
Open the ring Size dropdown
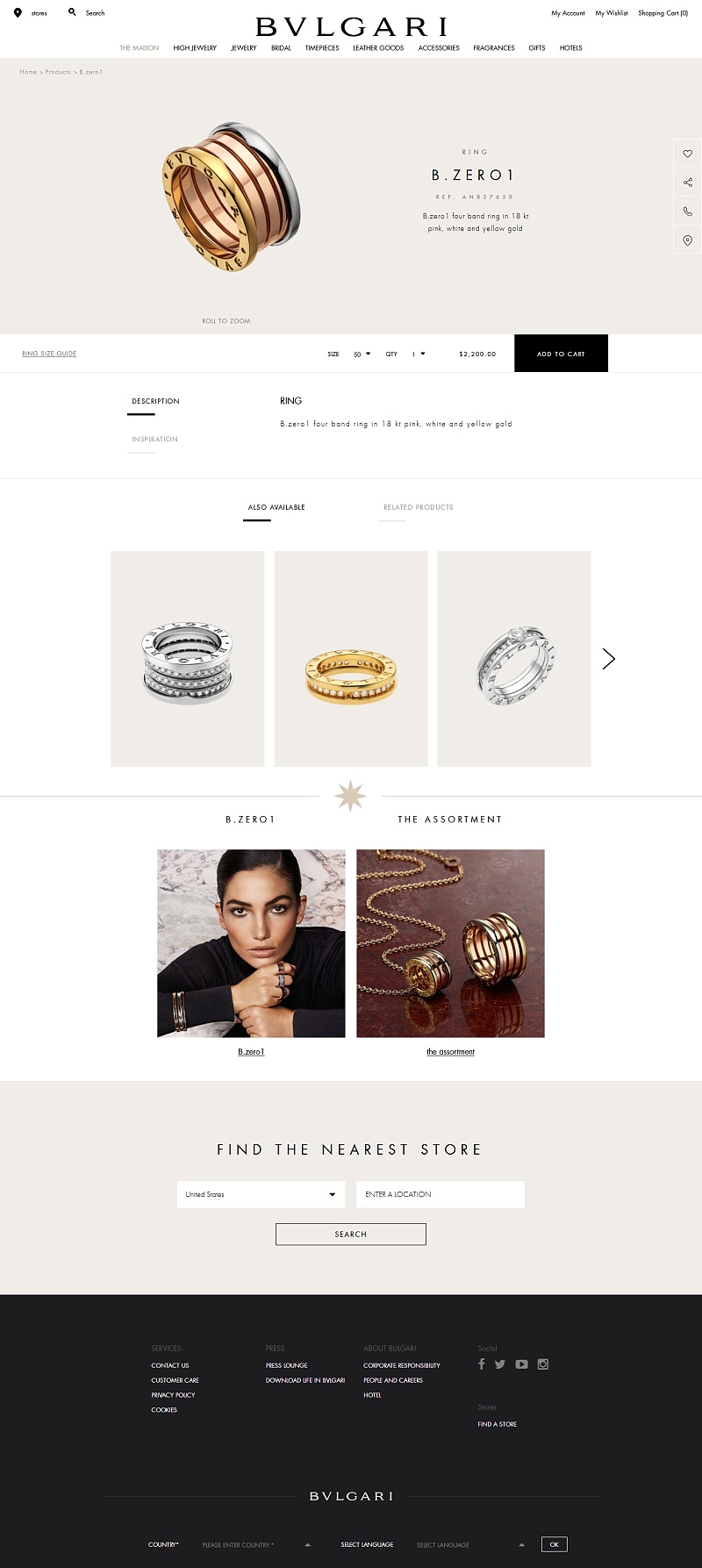[362, 354]
